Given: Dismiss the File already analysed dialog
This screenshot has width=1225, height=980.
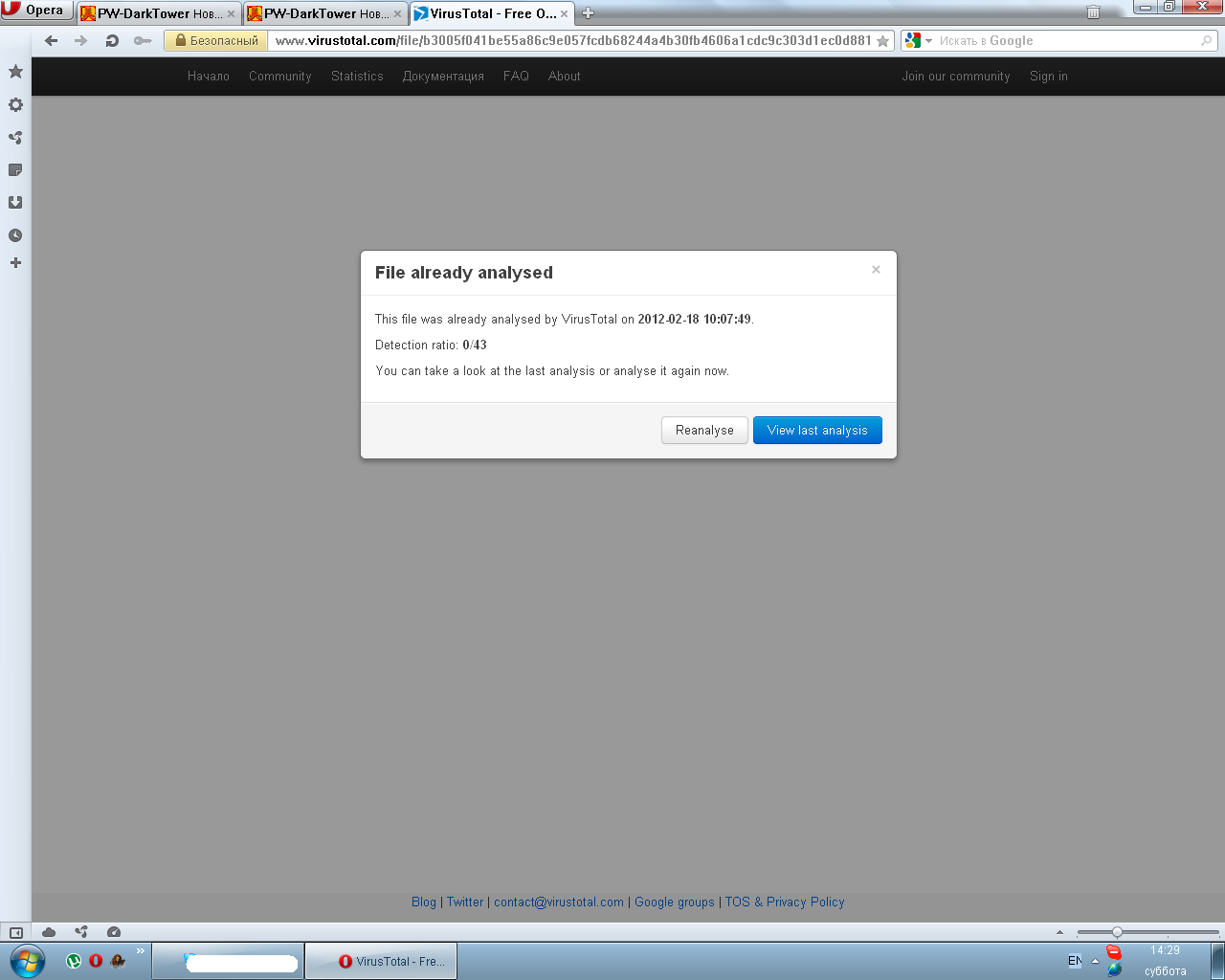Looking at the screenshot, I should pyautogui.click(x=876, y=270).
